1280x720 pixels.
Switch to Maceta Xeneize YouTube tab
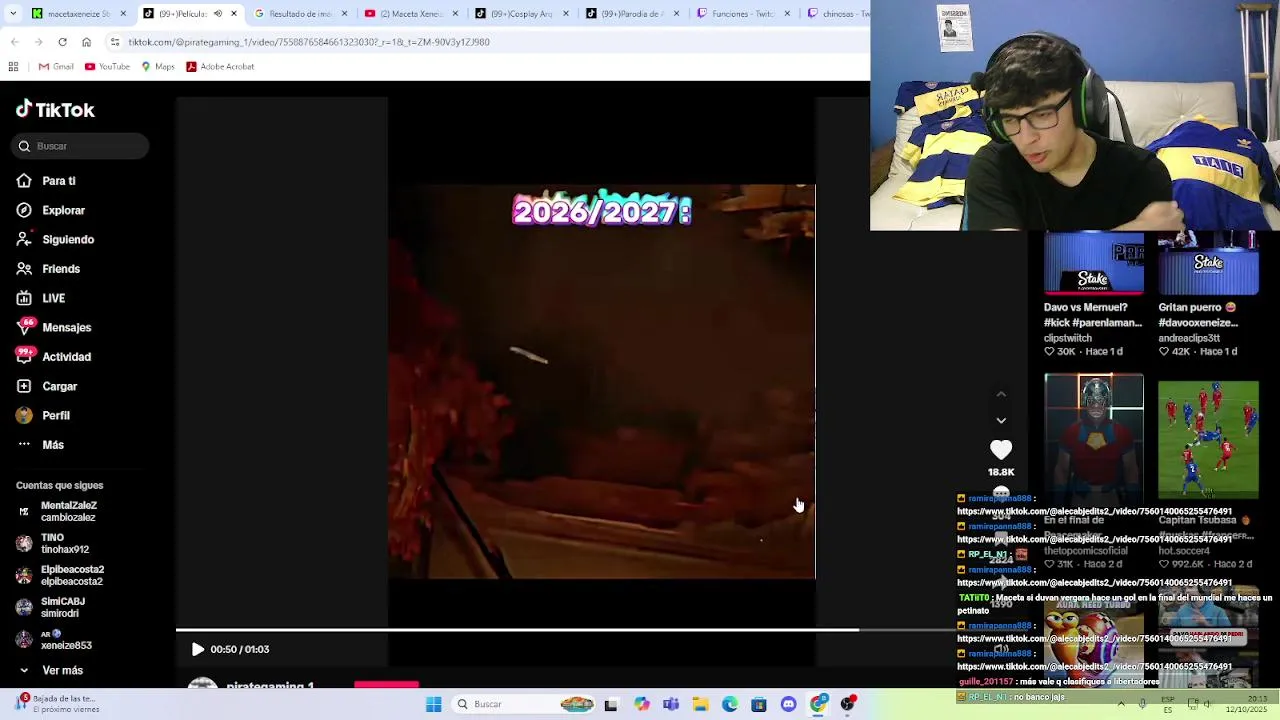pyautogui.click(x=410, y=13)
